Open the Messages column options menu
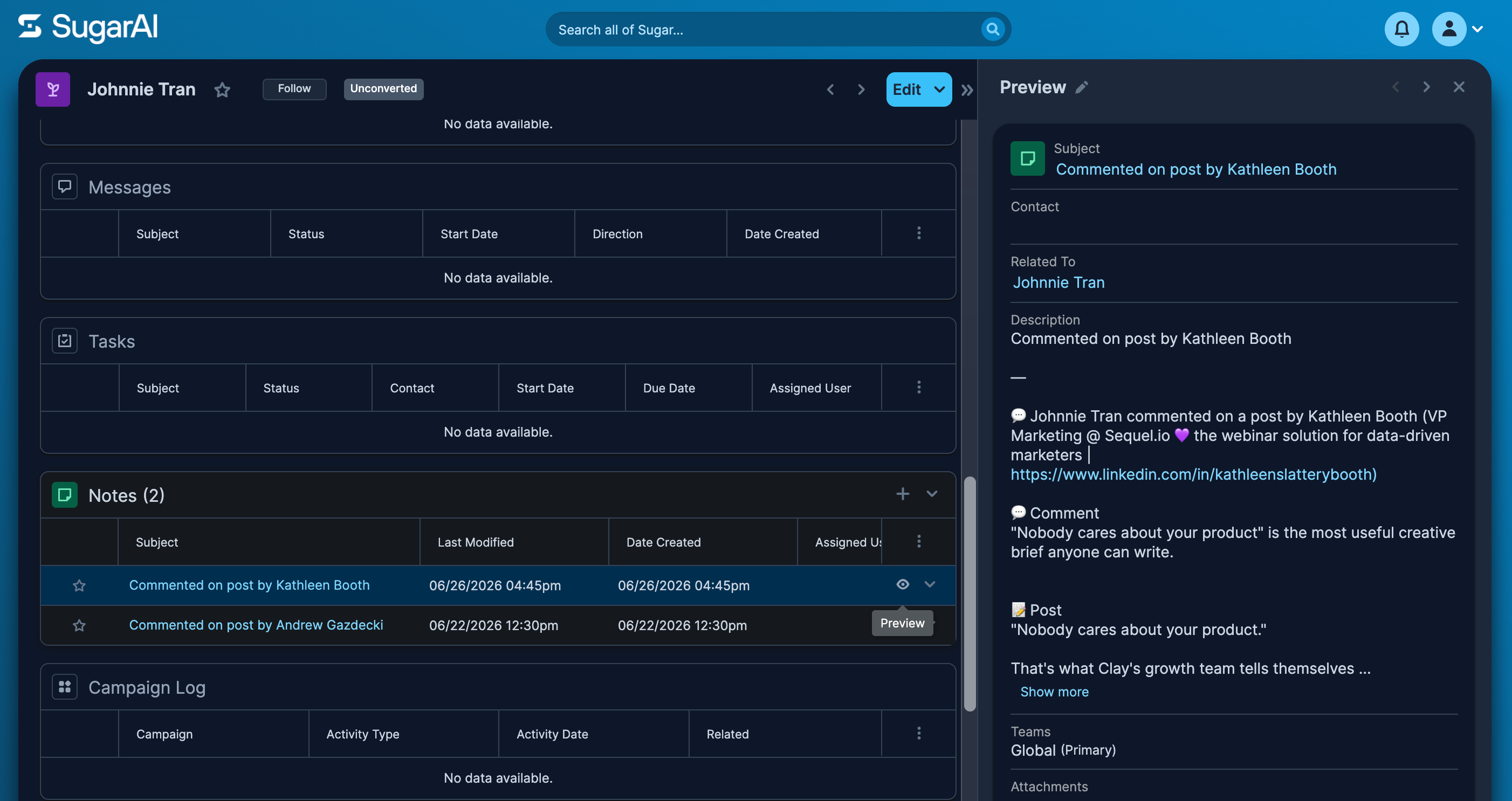1512x801 pixels. tap(919, 233)
